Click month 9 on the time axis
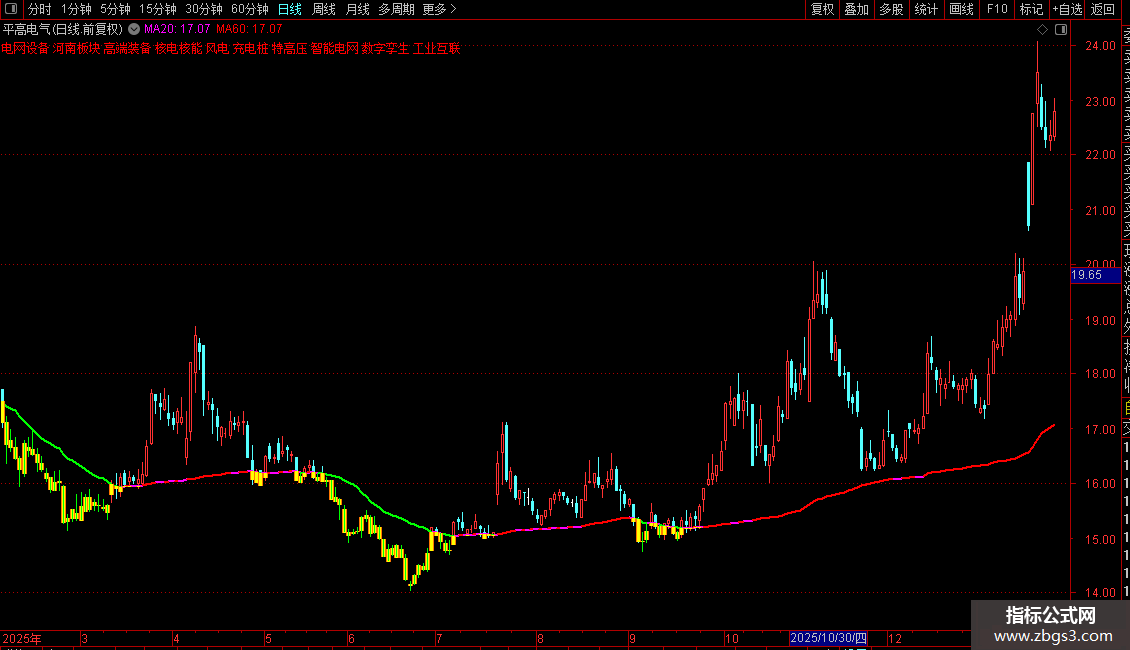This screenshot has height=650, width=1130. tap(632, 638)
